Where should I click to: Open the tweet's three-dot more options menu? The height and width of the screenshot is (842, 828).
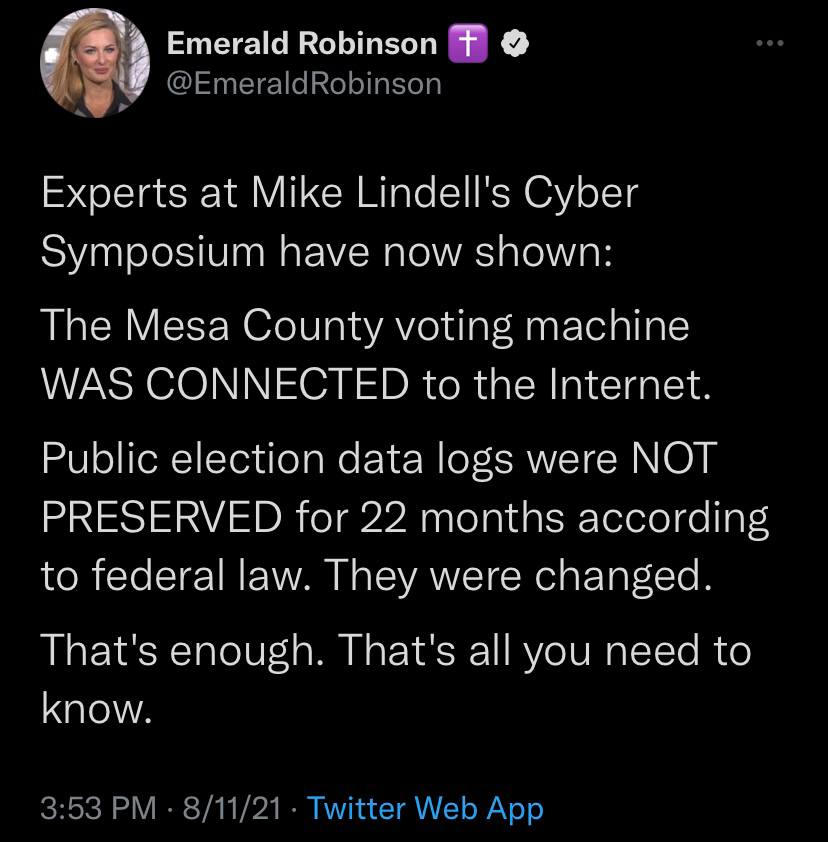[x=769, y=44]
